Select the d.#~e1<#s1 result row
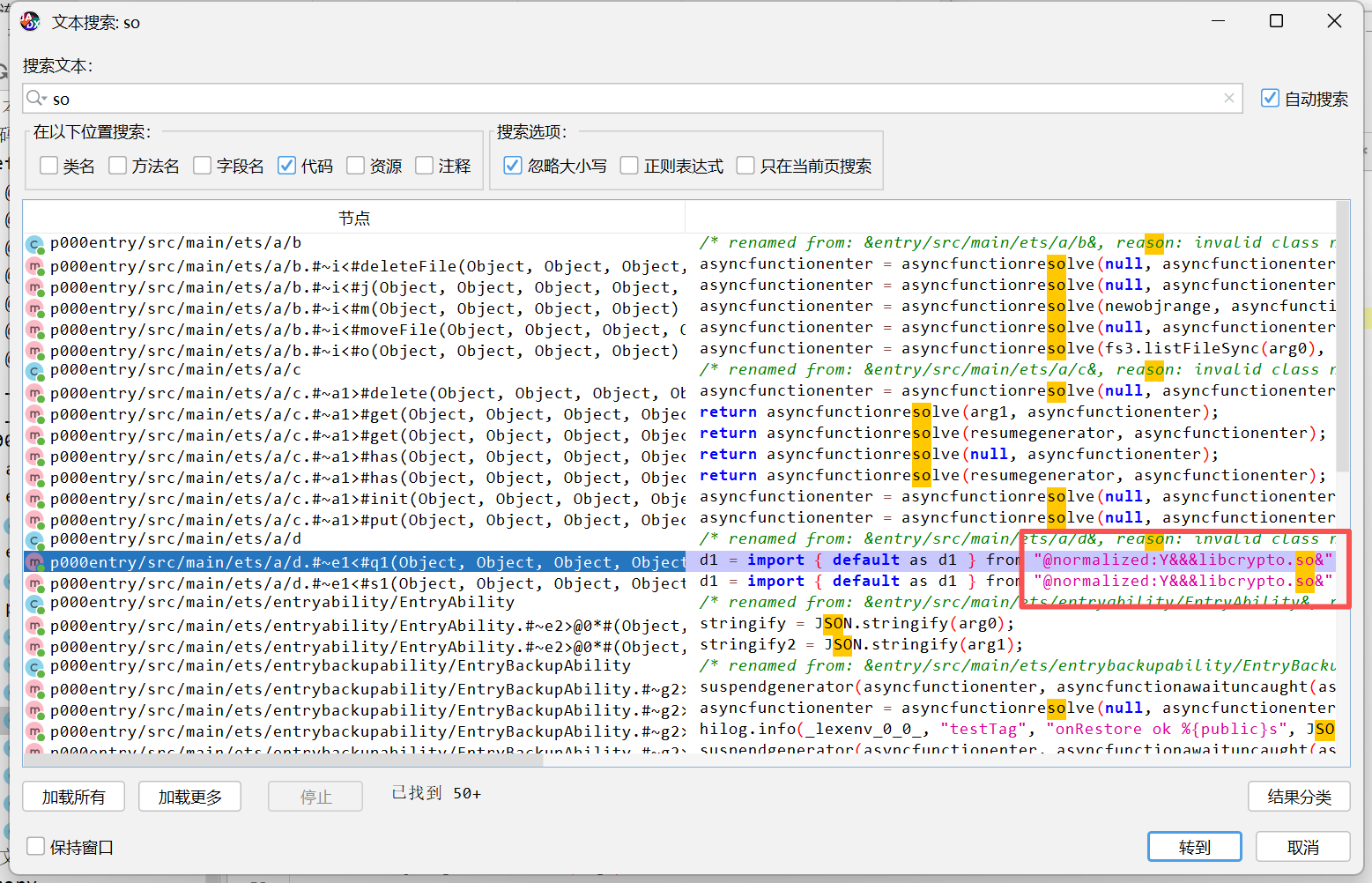Screen dimensions: 1372x883 tap(355, 583)
